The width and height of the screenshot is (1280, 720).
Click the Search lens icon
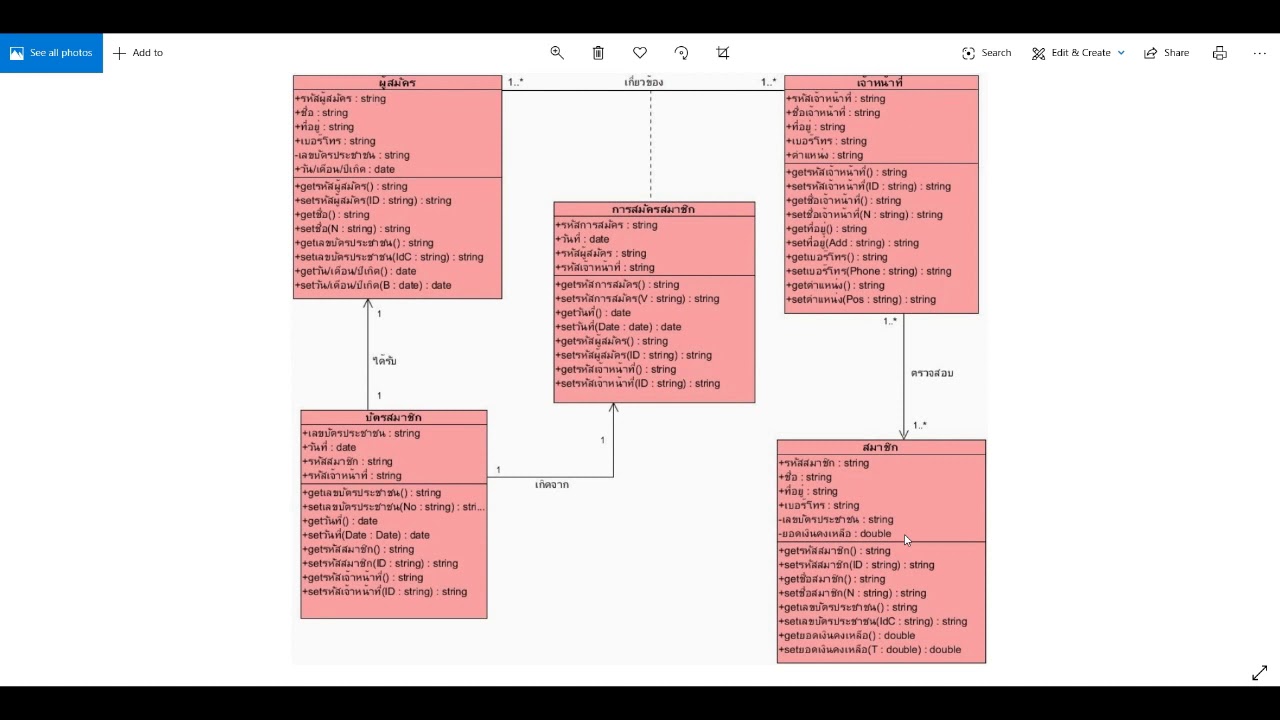coord(968,53)
